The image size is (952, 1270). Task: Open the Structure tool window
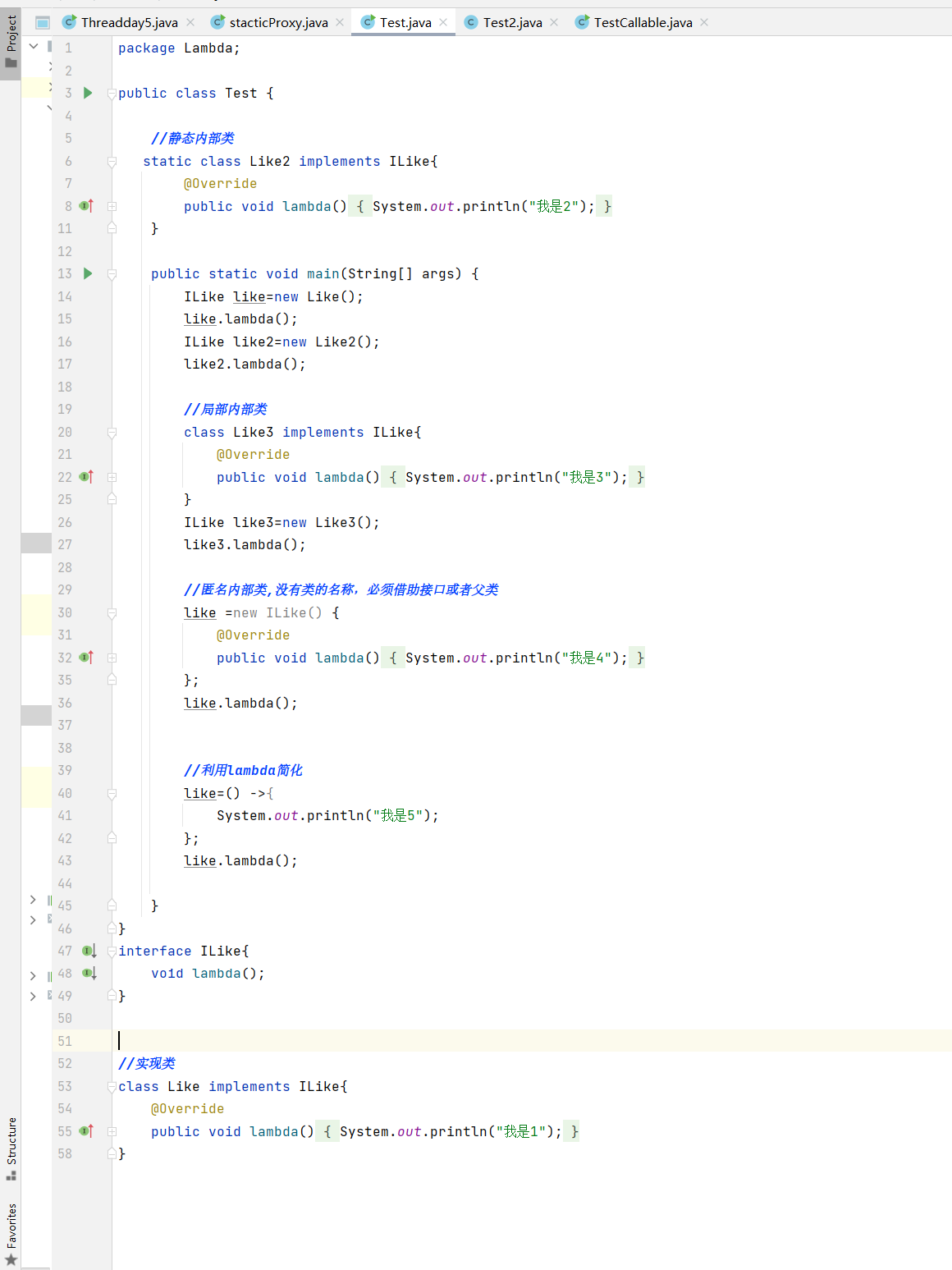[x=11, y=1149]
